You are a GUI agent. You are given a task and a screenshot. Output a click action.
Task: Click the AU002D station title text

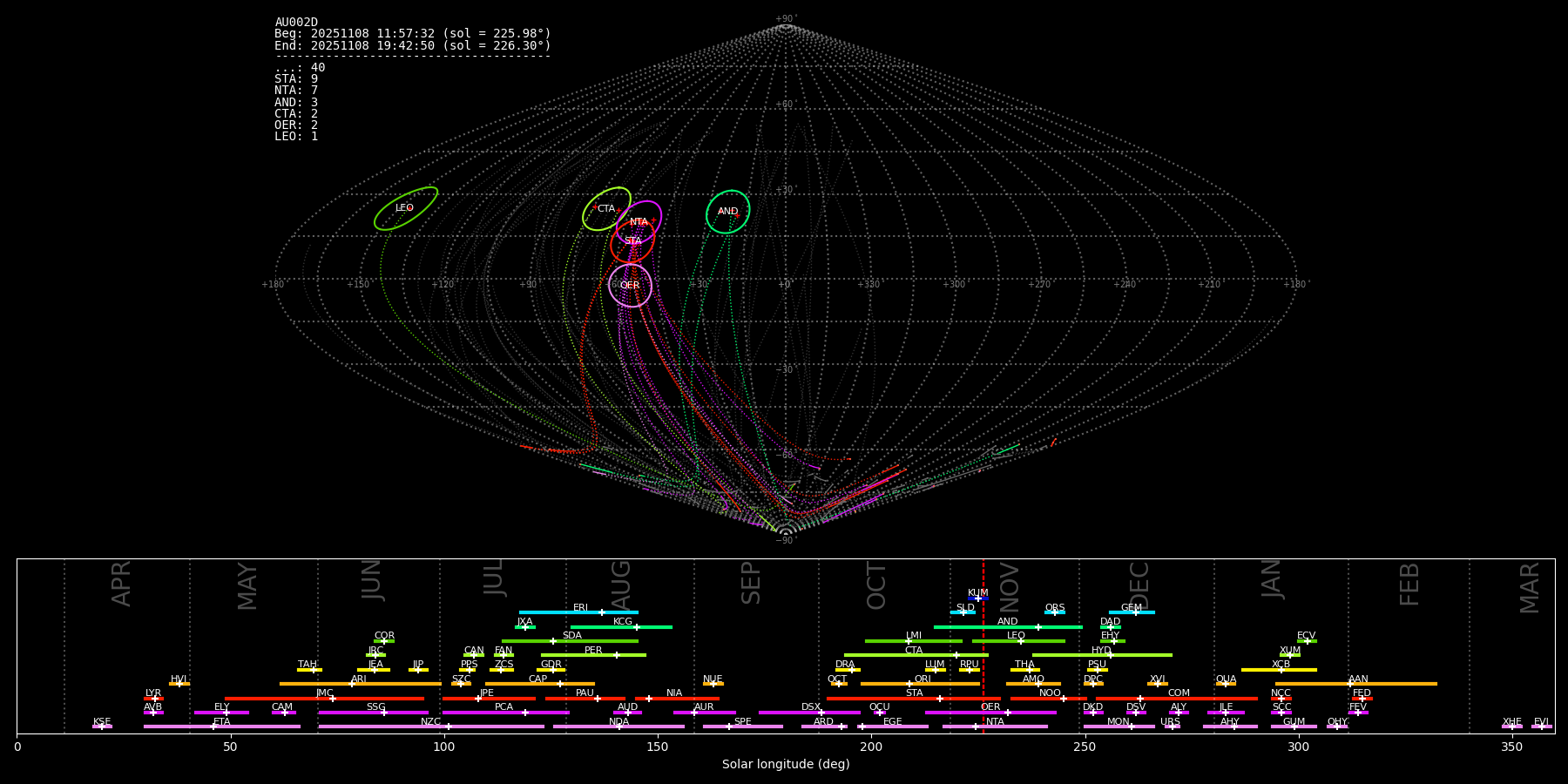296,23
